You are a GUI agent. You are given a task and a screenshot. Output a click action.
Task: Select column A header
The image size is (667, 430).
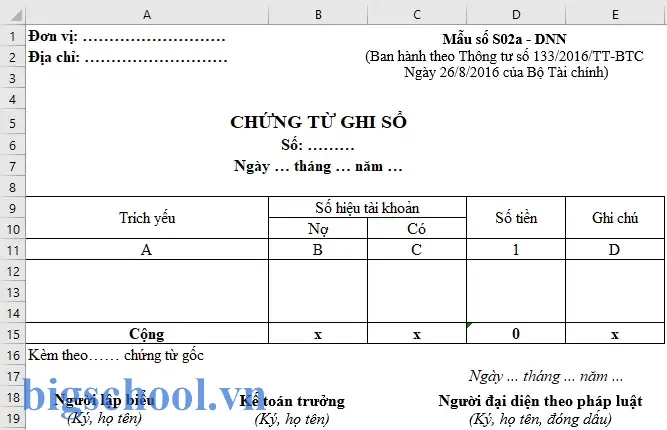pos(147,15)
